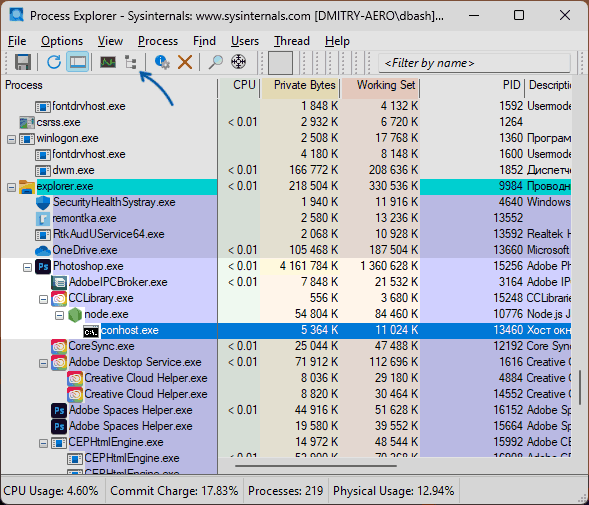Select the Adobe Spaces Helper.exe PID 16152 row
This screenshot has width=589, height=505.
click(x=286, y=410)
